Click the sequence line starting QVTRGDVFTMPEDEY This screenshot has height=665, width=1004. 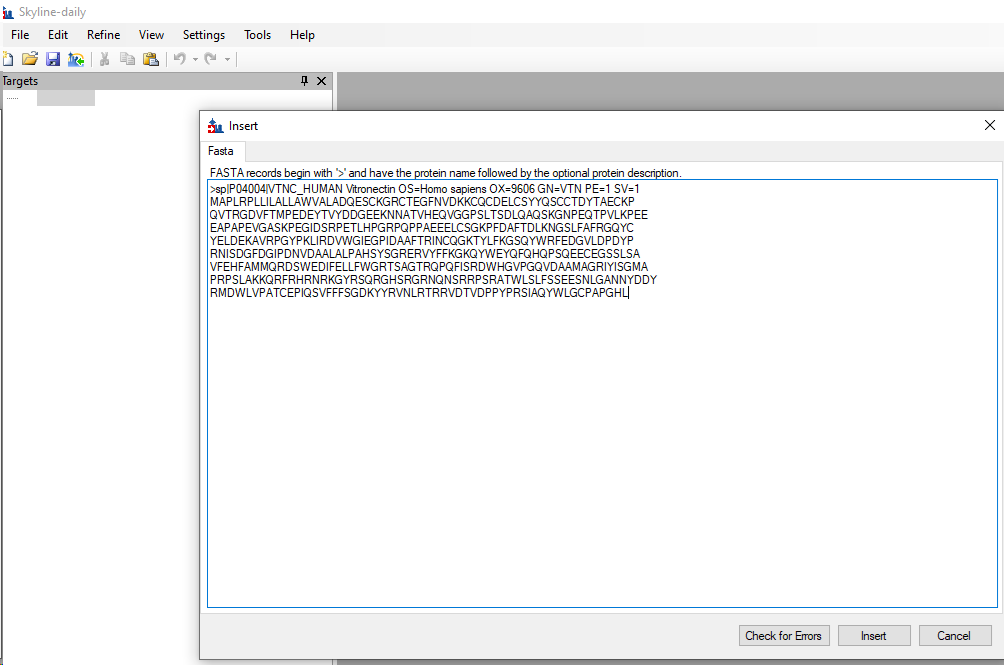(x=428, y=215)
